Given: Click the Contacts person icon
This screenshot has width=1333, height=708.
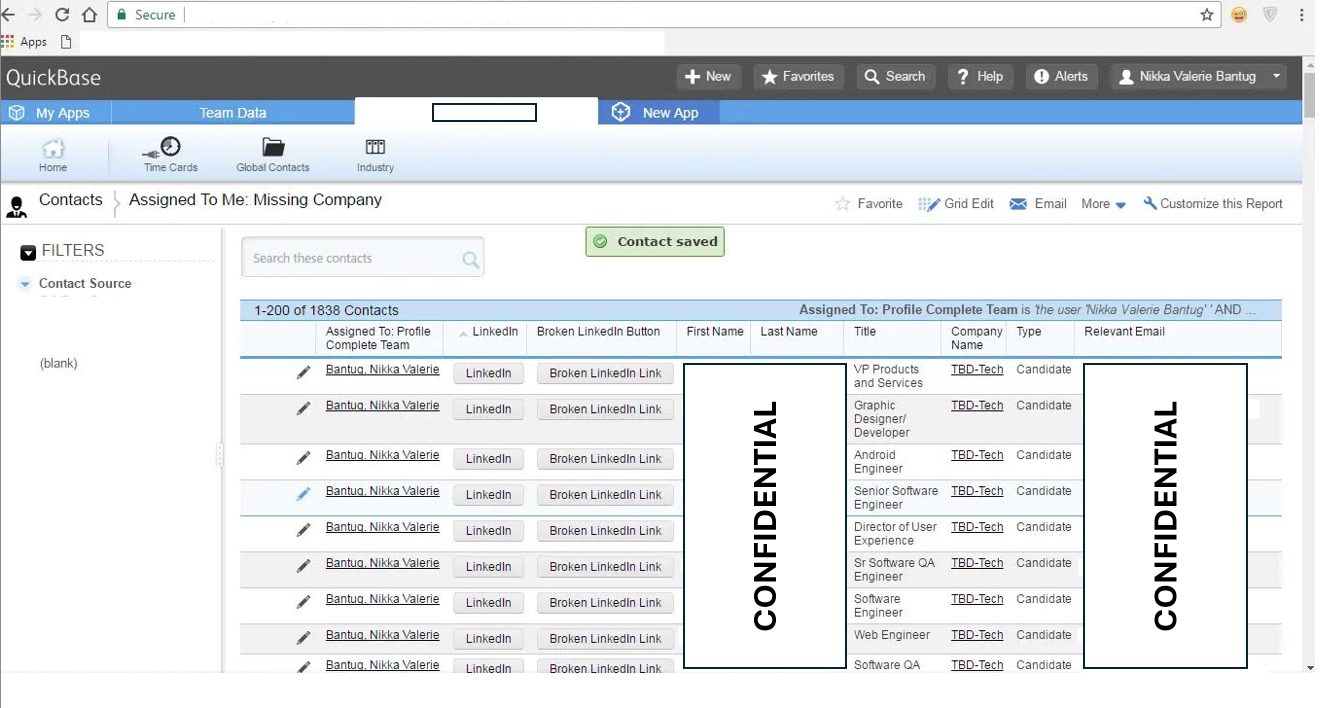Looking at the screenshot, I should (17, 207).
